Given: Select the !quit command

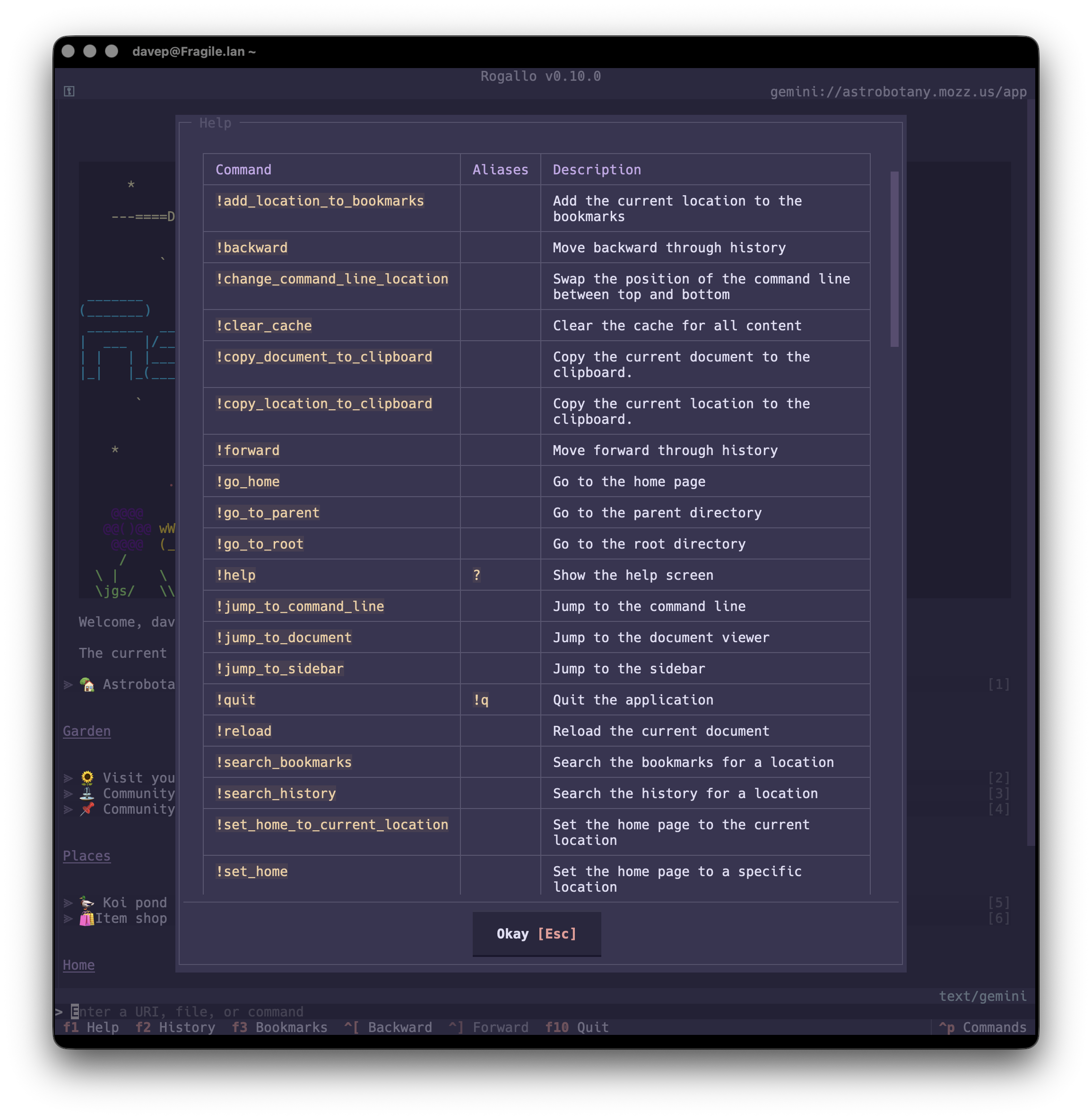Looking at the screenshot, I should (235, 699).
